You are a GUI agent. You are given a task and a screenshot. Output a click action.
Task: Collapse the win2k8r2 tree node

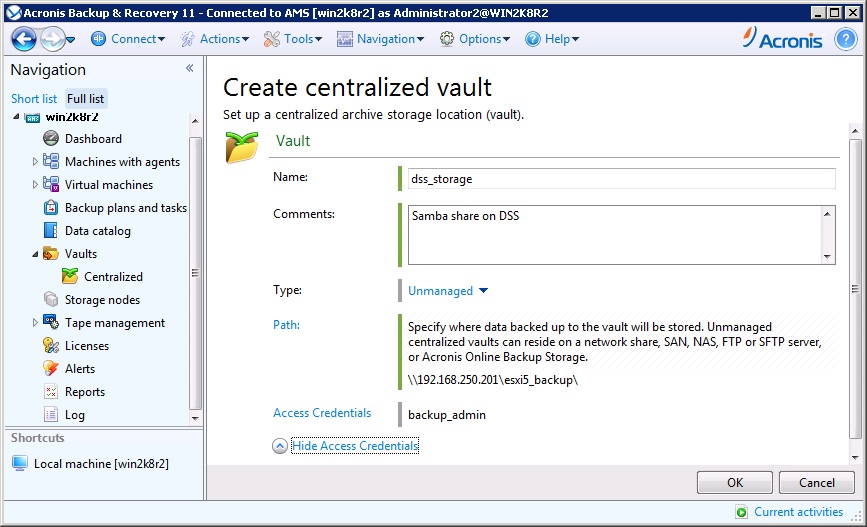16,117
